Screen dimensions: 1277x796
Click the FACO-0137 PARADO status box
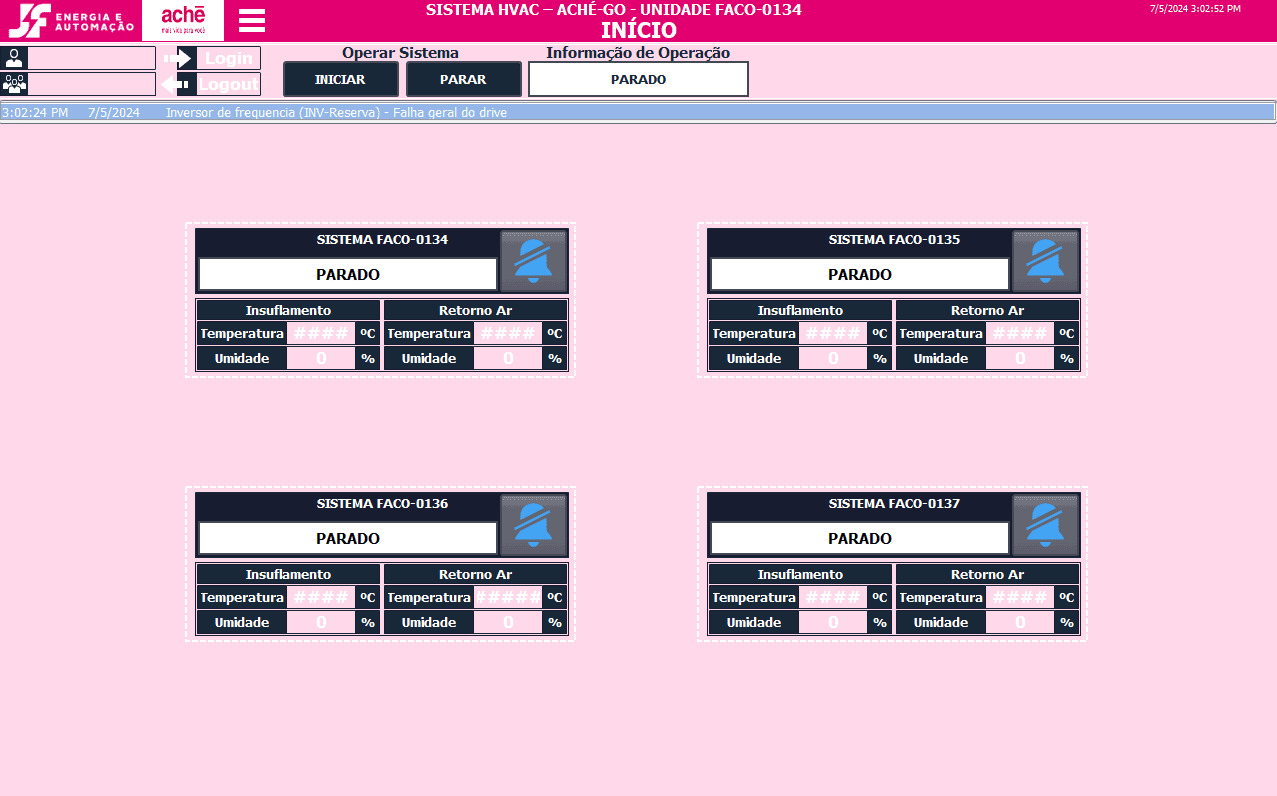tap(860, 538)
